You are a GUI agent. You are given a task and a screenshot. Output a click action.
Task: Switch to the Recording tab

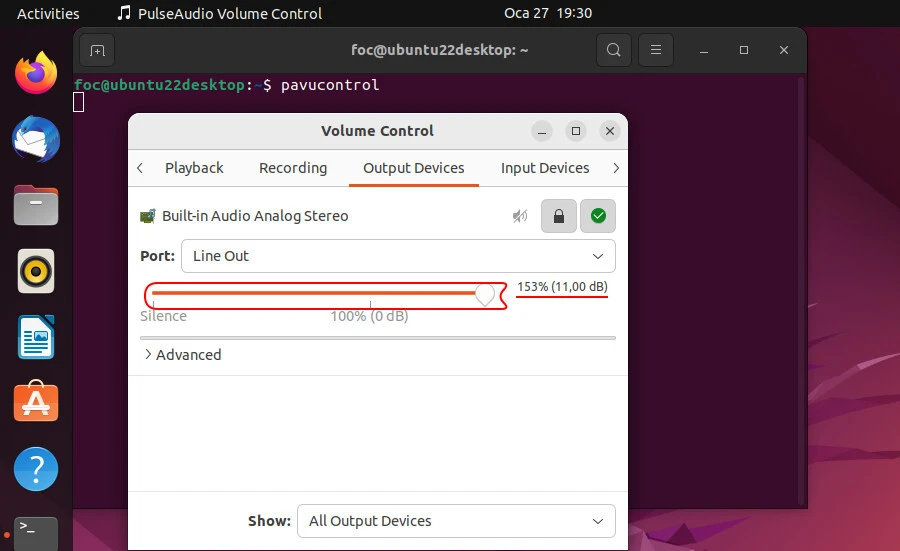293,168
